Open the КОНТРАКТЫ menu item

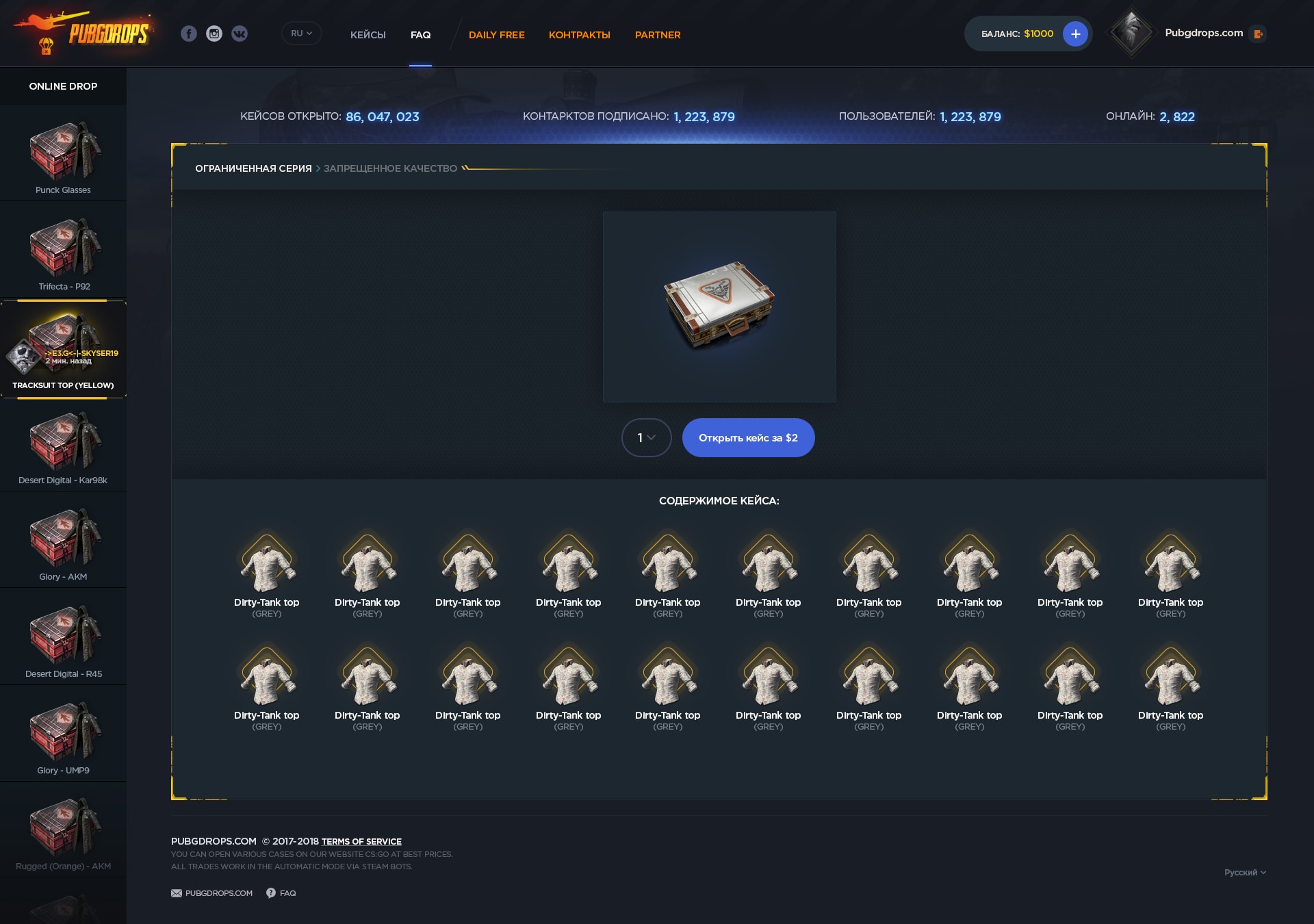click(580, 35)
